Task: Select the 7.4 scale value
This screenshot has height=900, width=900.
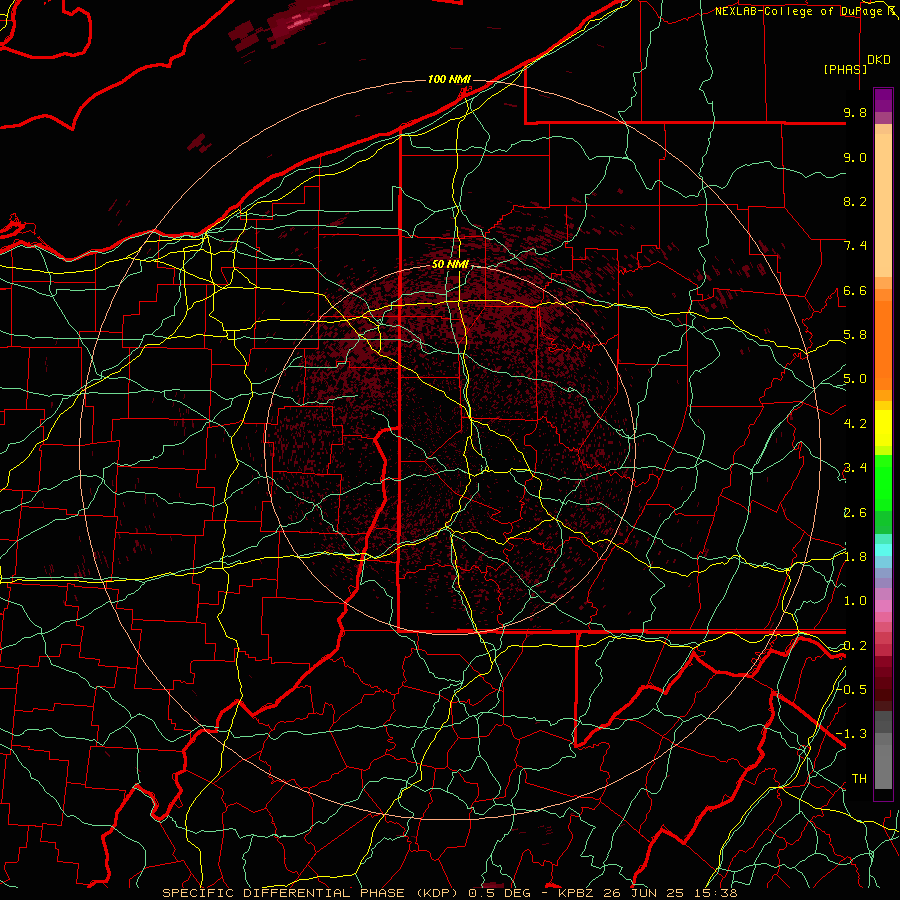Action: [855, 246]
